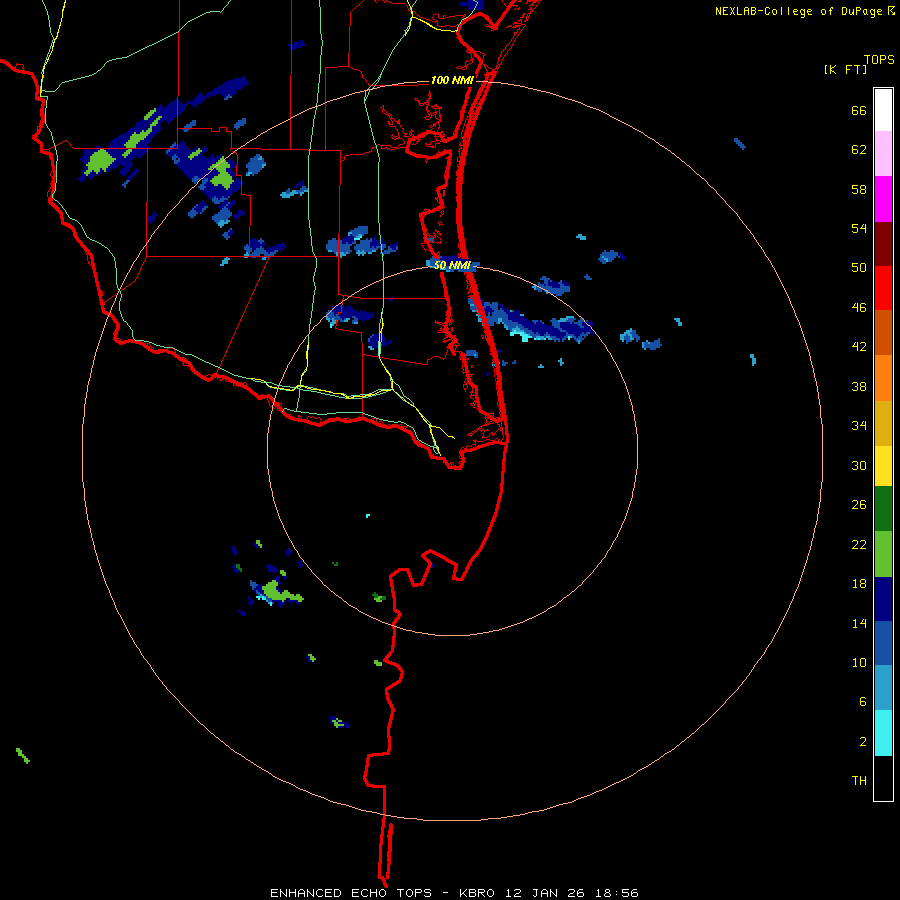900x900 pixels.
Task: Click the white 66 kft legend swatch
Action: [x=883, y=110]
